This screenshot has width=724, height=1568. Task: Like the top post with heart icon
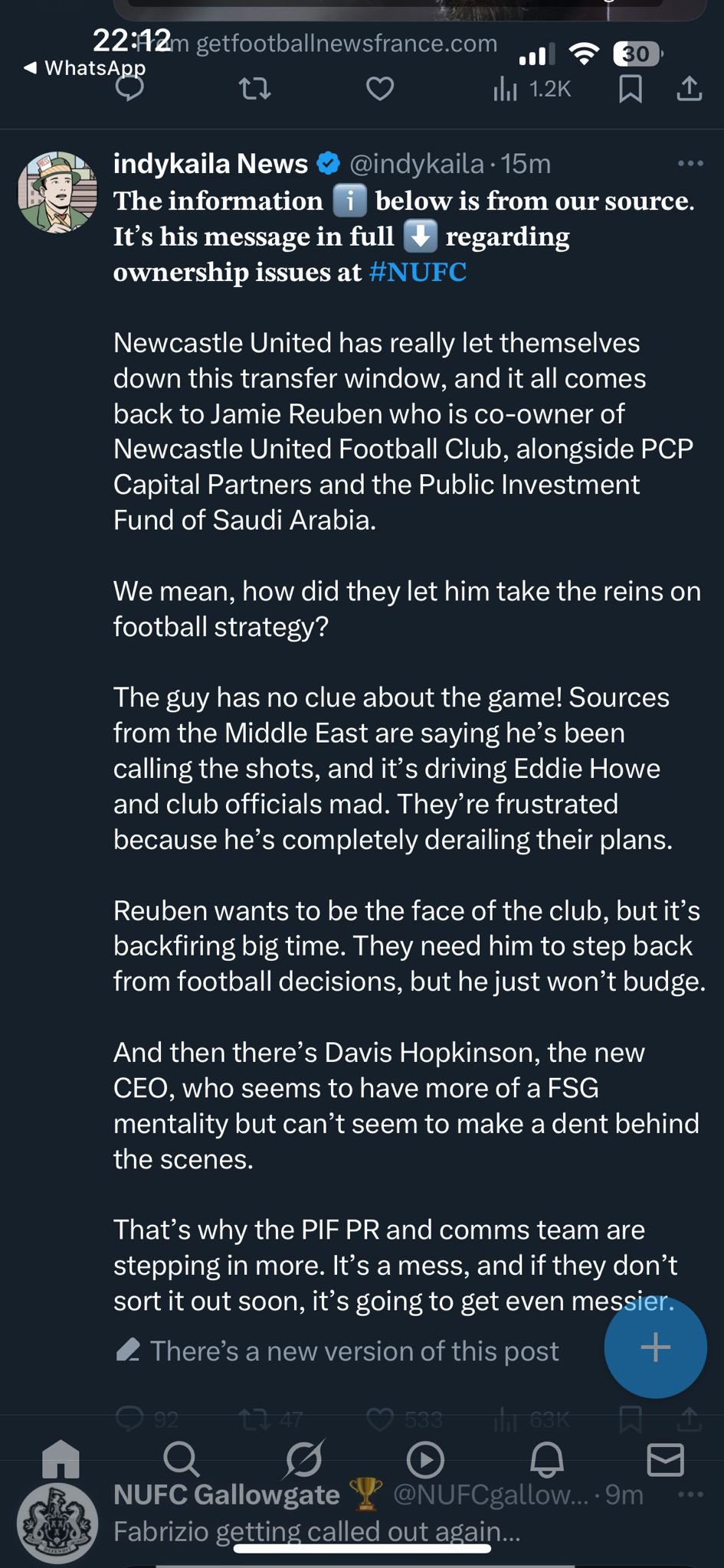point(379,90)
